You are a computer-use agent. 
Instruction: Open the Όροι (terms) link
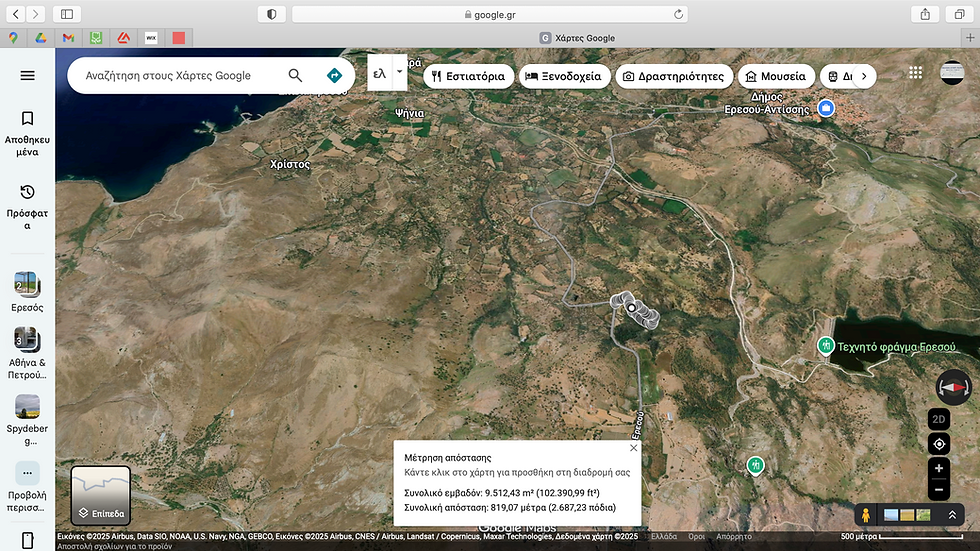coord(696,537)
